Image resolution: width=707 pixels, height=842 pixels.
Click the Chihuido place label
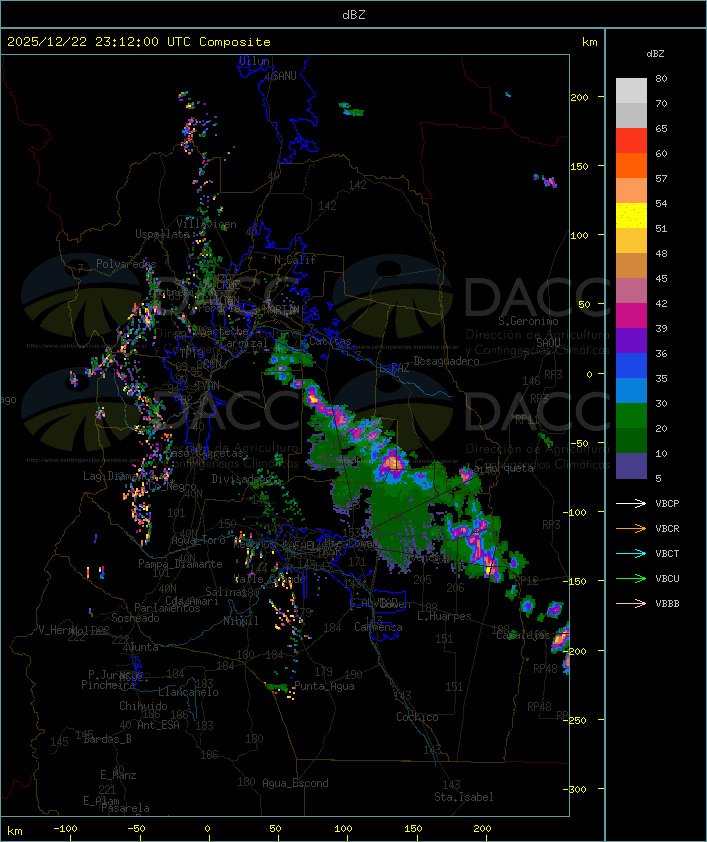(x=143, y=706)
